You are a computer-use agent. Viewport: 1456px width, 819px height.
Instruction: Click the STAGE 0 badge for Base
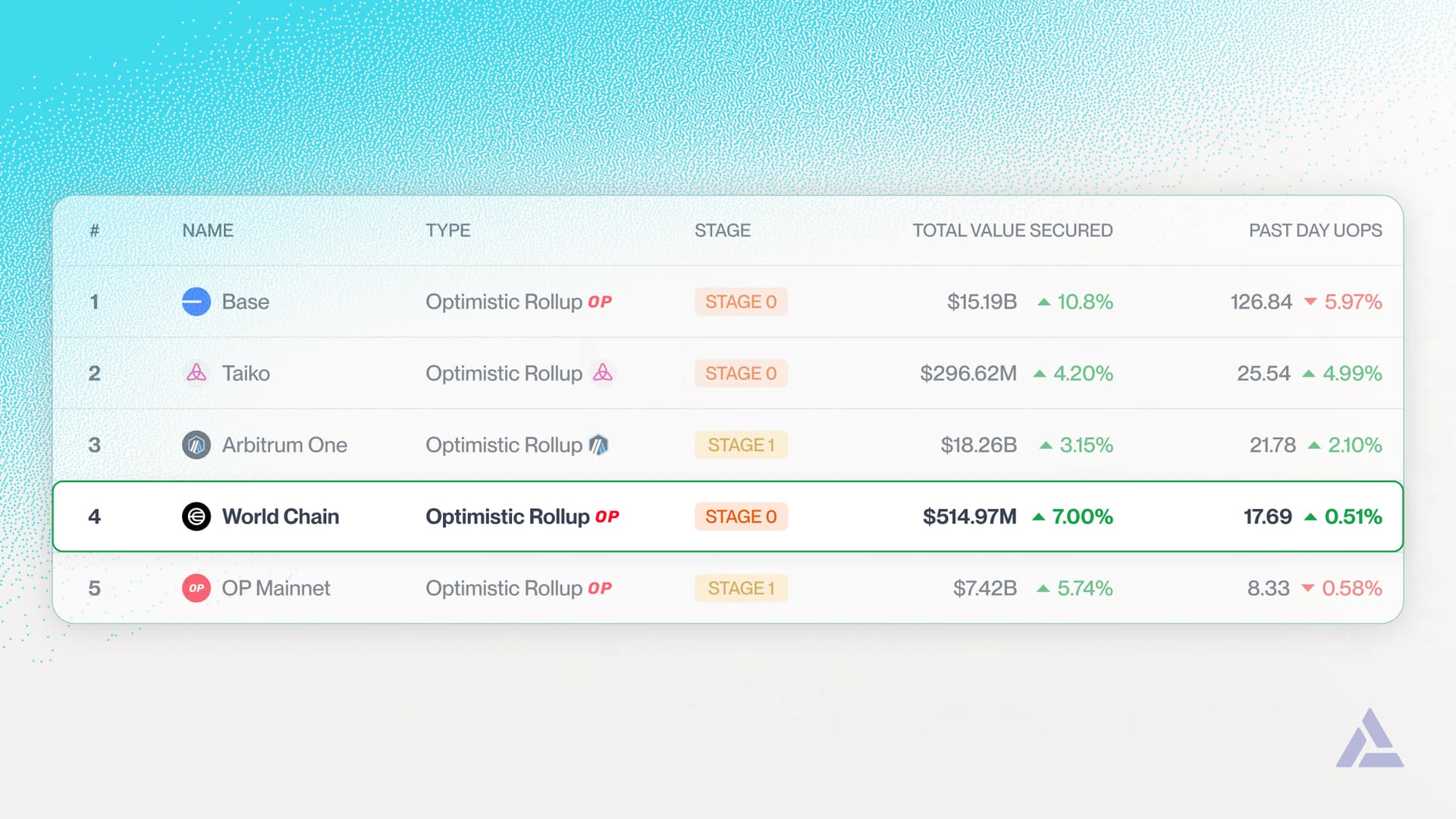741,302
